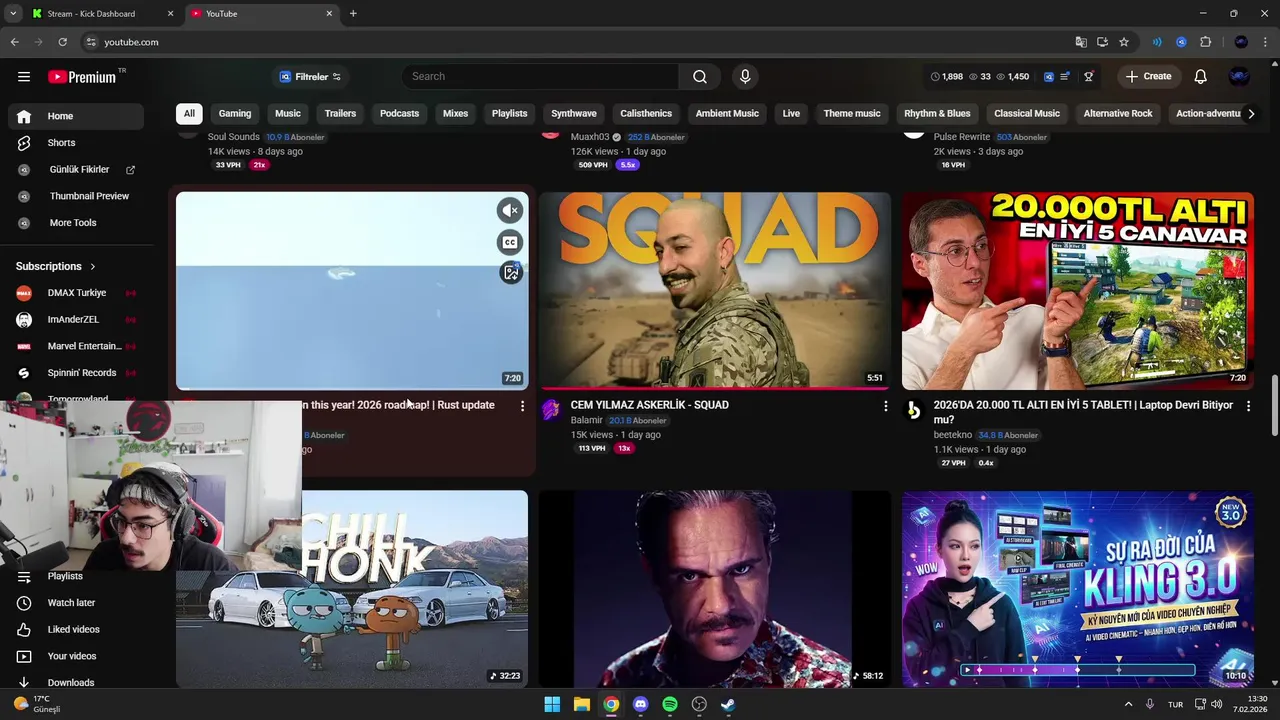The image size is (1280, 720).
Task: Open Steam from the taskbar
Action: point(728,704)
